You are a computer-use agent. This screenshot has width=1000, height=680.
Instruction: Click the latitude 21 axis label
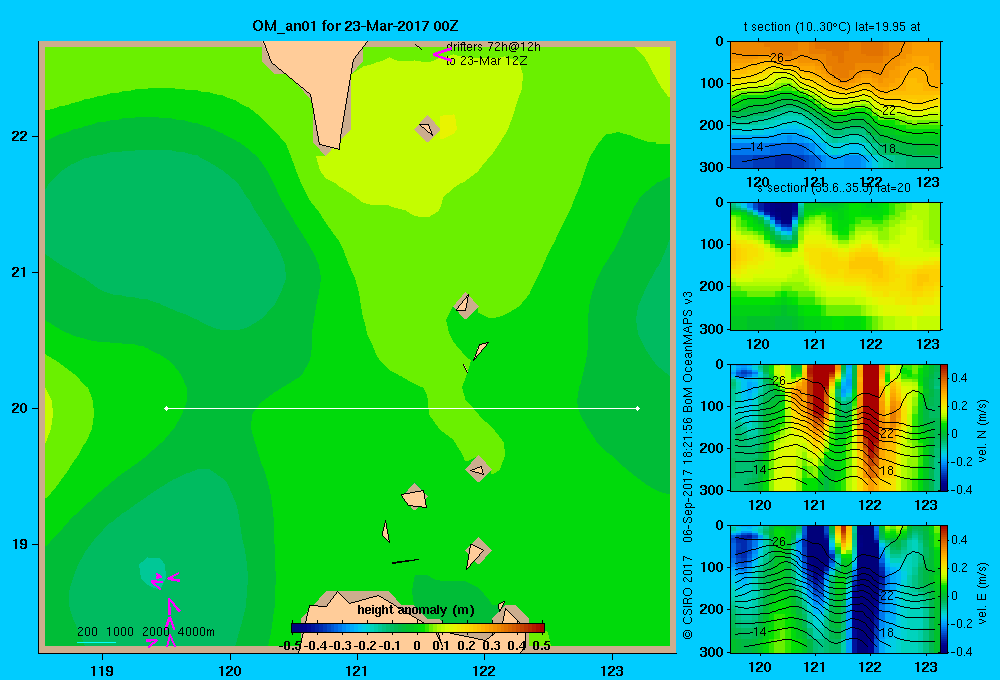[x=20, y=272]
